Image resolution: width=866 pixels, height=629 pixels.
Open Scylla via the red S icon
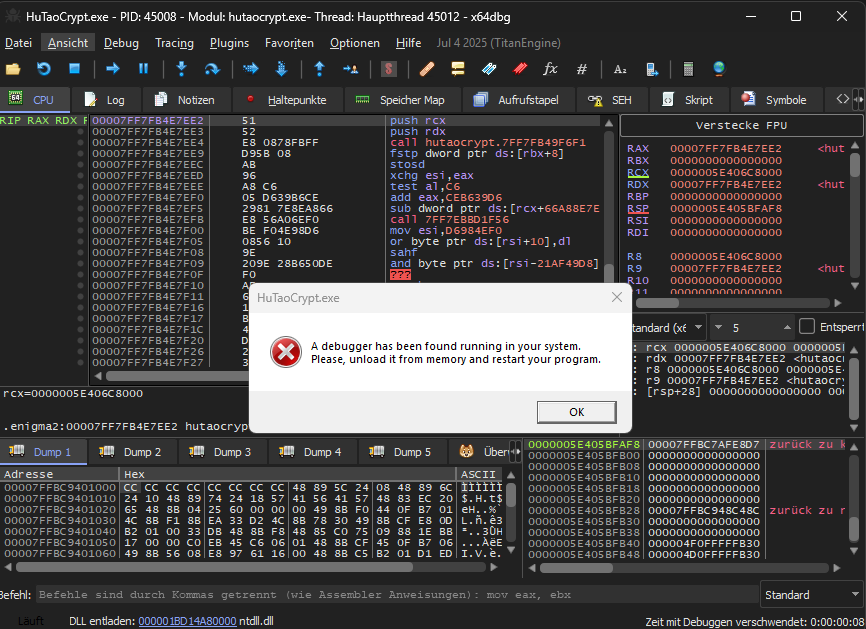389,69
